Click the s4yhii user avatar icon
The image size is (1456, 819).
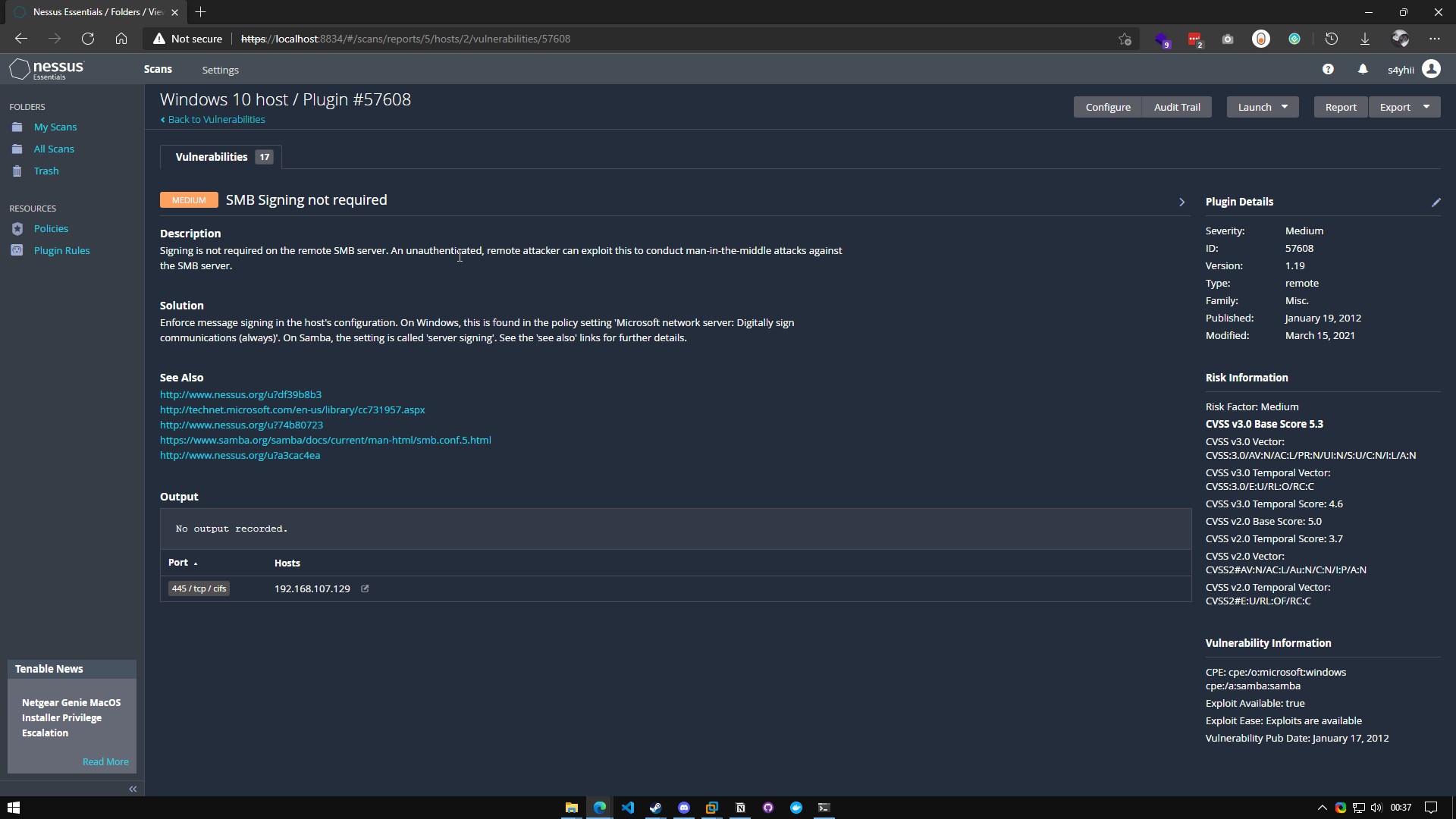point(1431,69)
